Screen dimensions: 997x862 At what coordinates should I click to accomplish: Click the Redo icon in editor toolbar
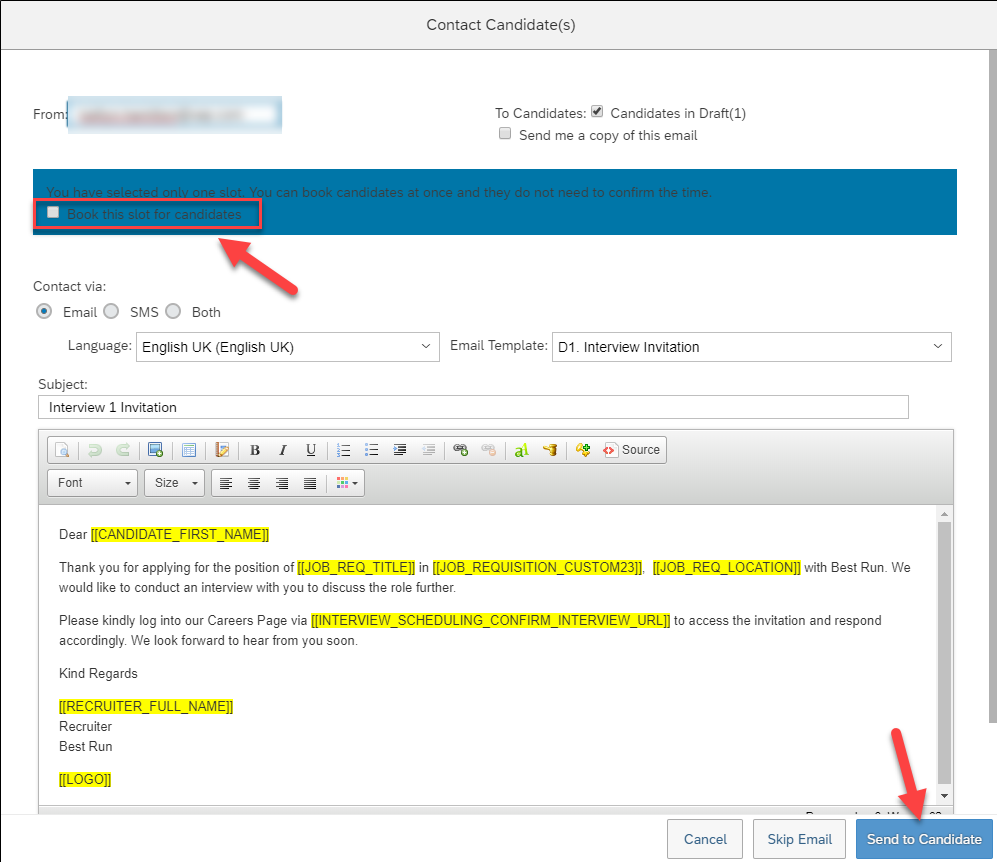coord(123,450)
